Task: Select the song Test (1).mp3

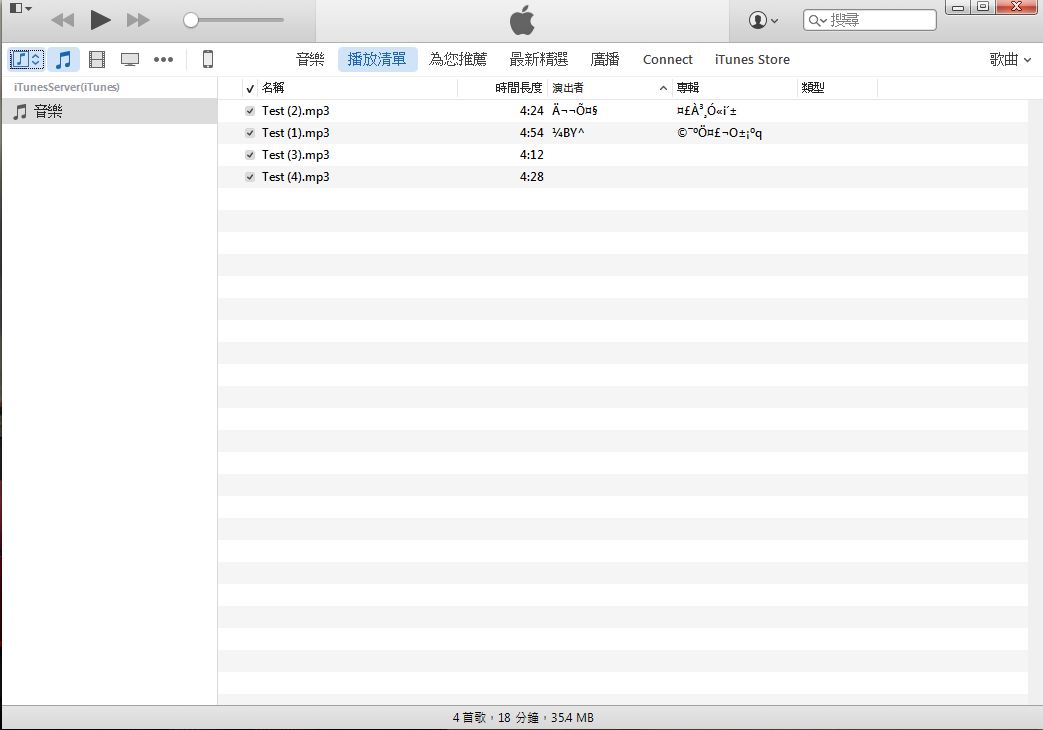Action: 295,133
